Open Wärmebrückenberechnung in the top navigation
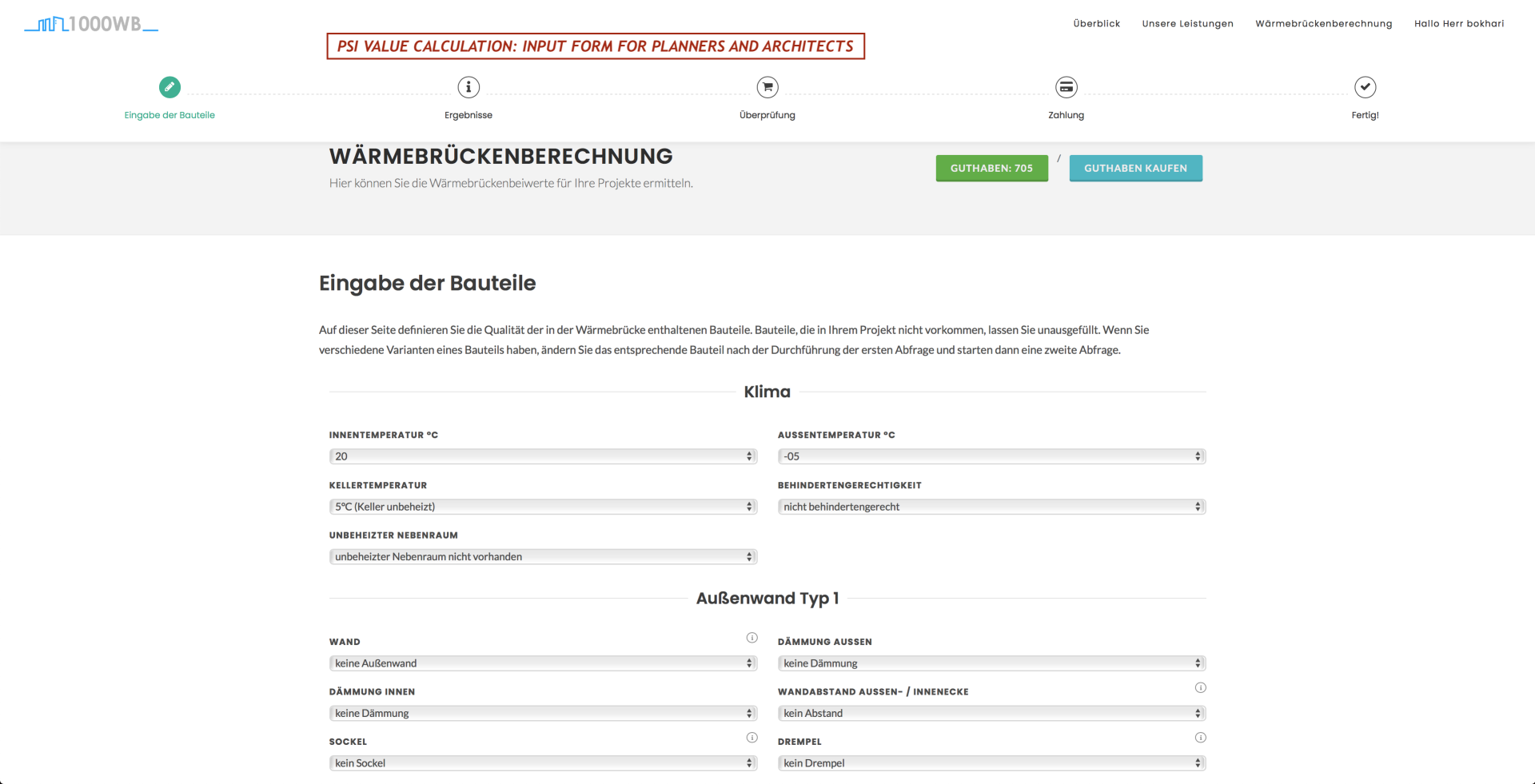 1323,24
